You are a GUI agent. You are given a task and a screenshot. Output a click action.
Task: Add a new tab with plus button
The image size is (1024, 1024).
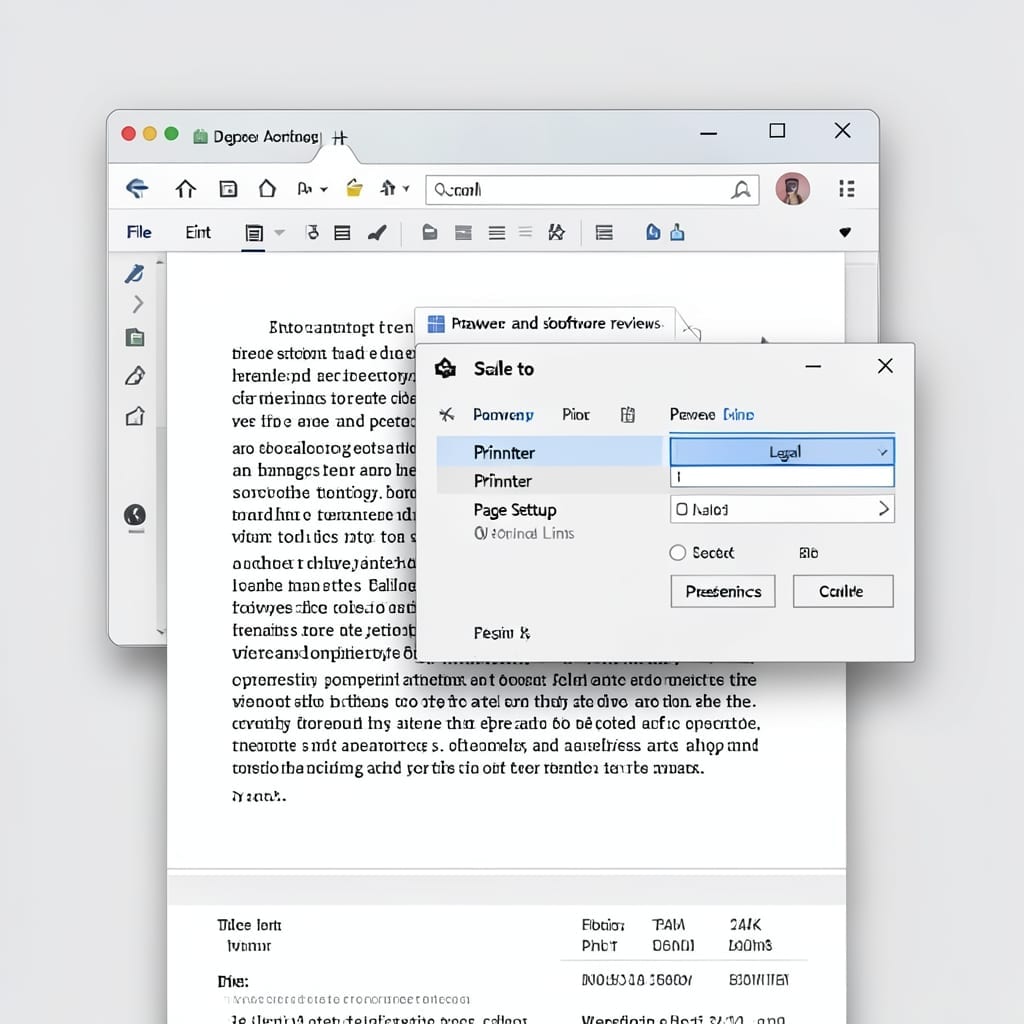click(340, 138)
